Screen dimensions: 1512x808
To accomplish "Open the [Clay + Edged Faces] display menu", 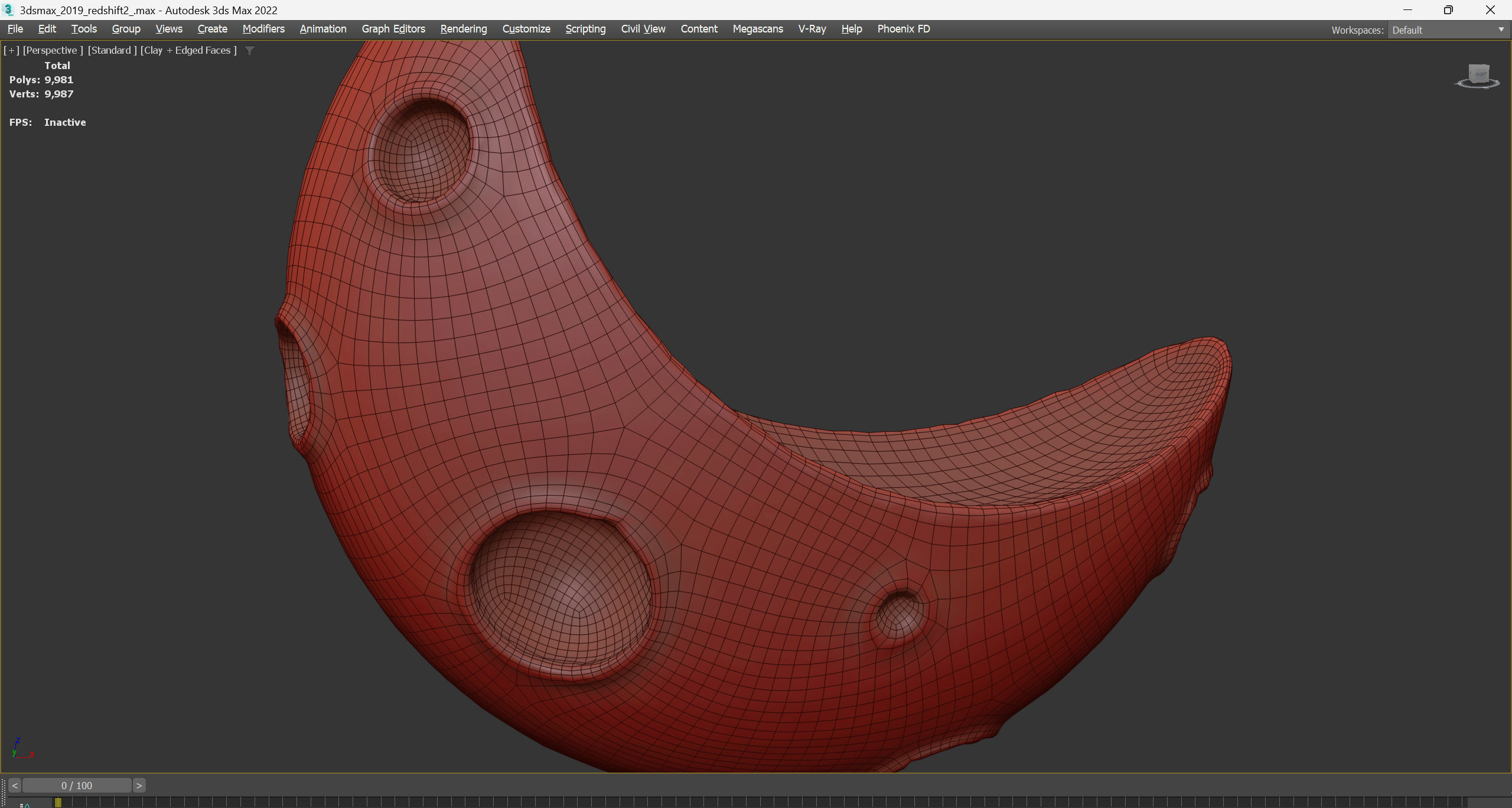I will pyautogui.click(x=188, y=51).
